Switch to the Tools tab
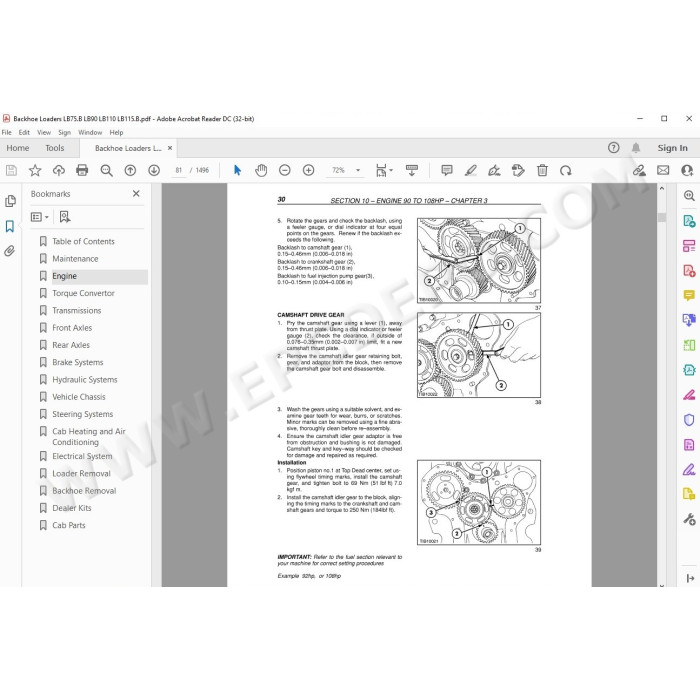 click(x=54, y=148)
